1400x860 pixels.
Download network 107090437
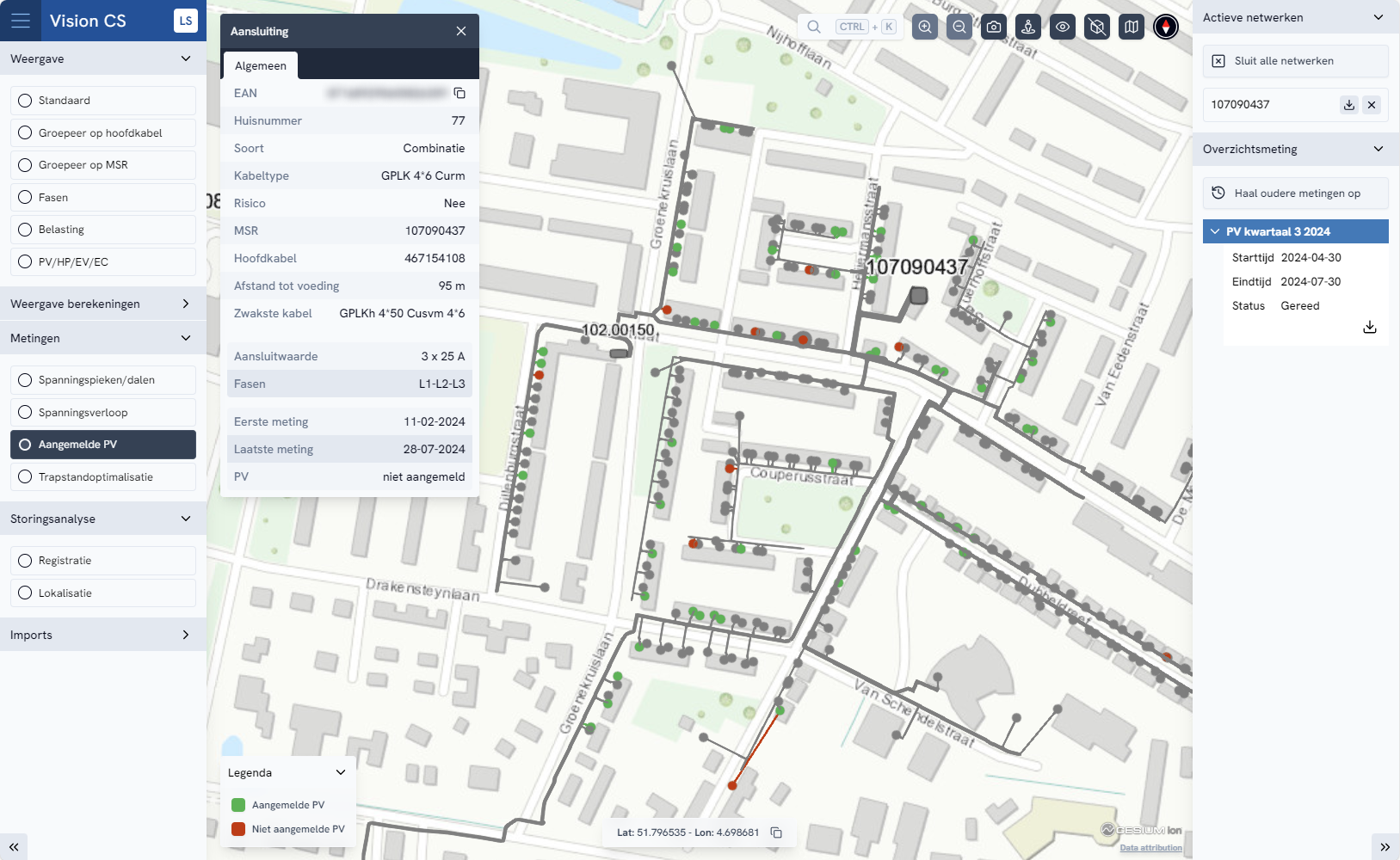click(x=1349, y=105)
